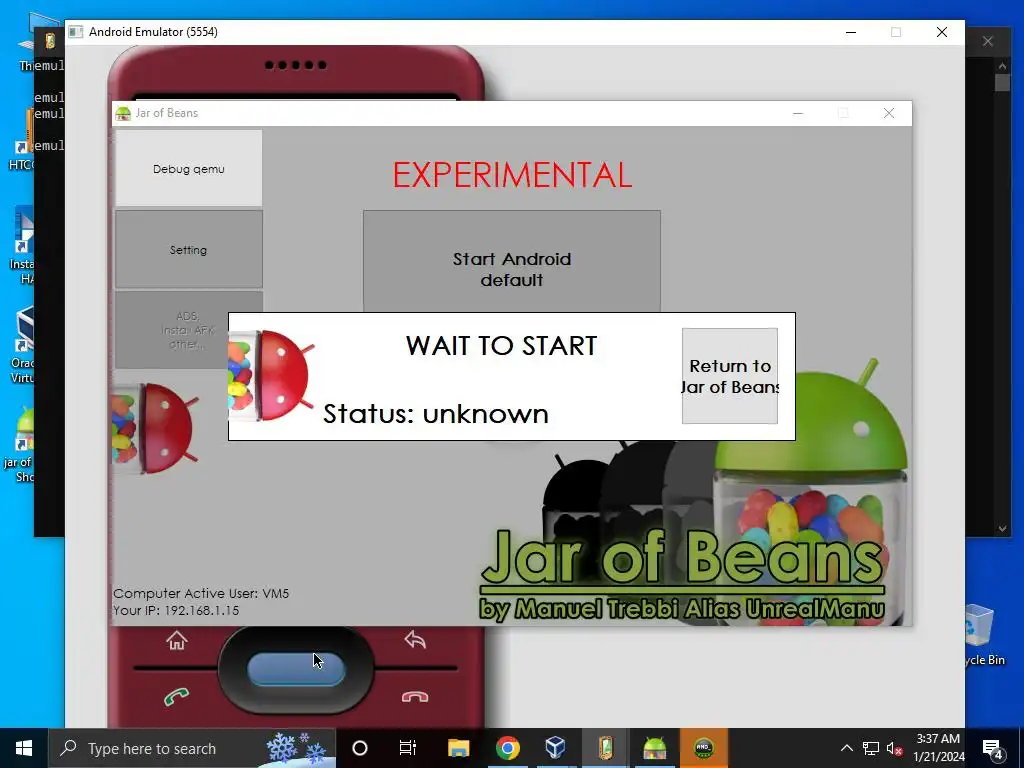Click the WAIT TO START heading
The height and width of the screenshot is (768, 1024).
[x=502, y=345]
